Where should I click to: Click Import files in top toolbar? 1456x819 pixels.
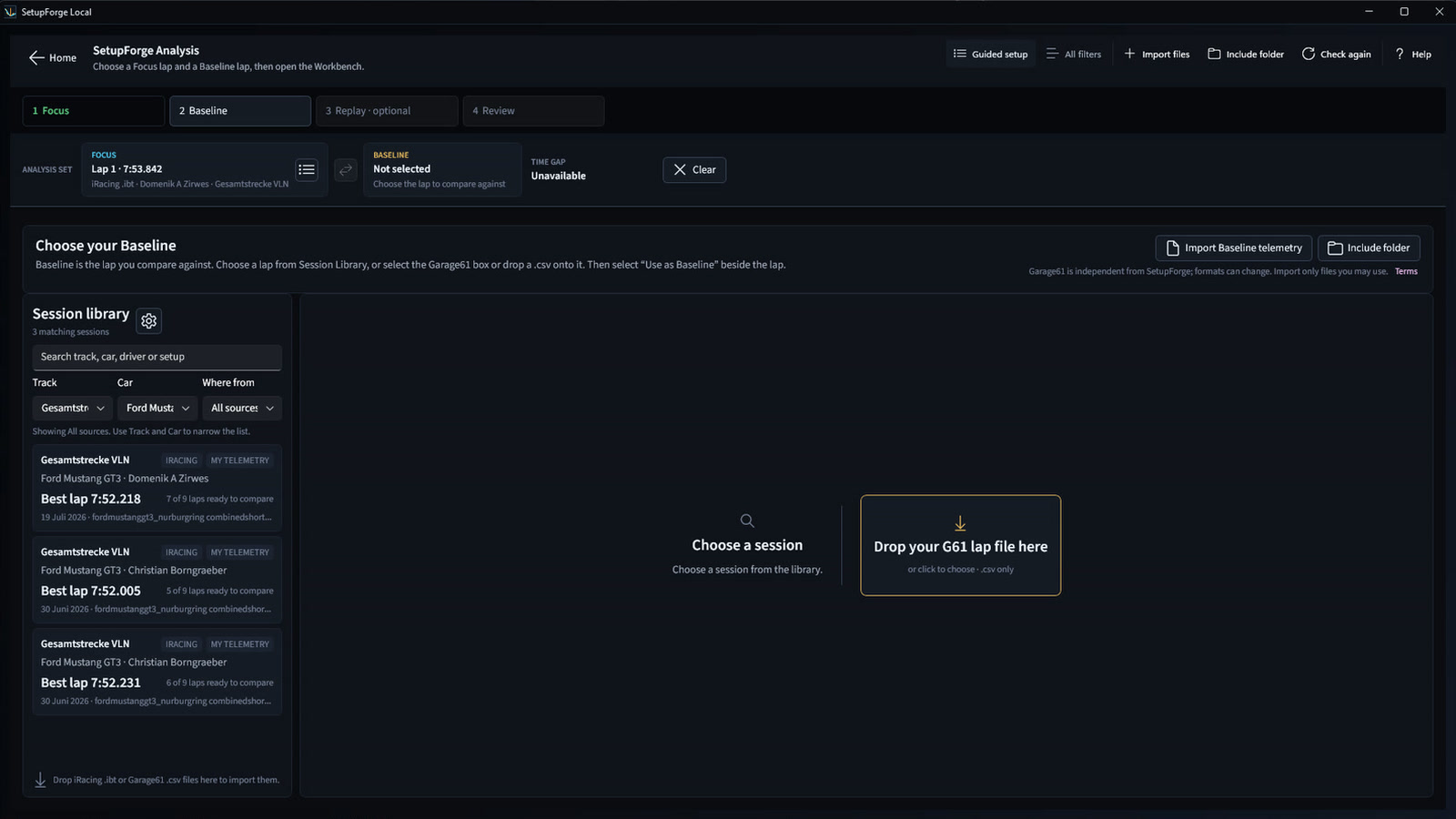point(1157,54)
